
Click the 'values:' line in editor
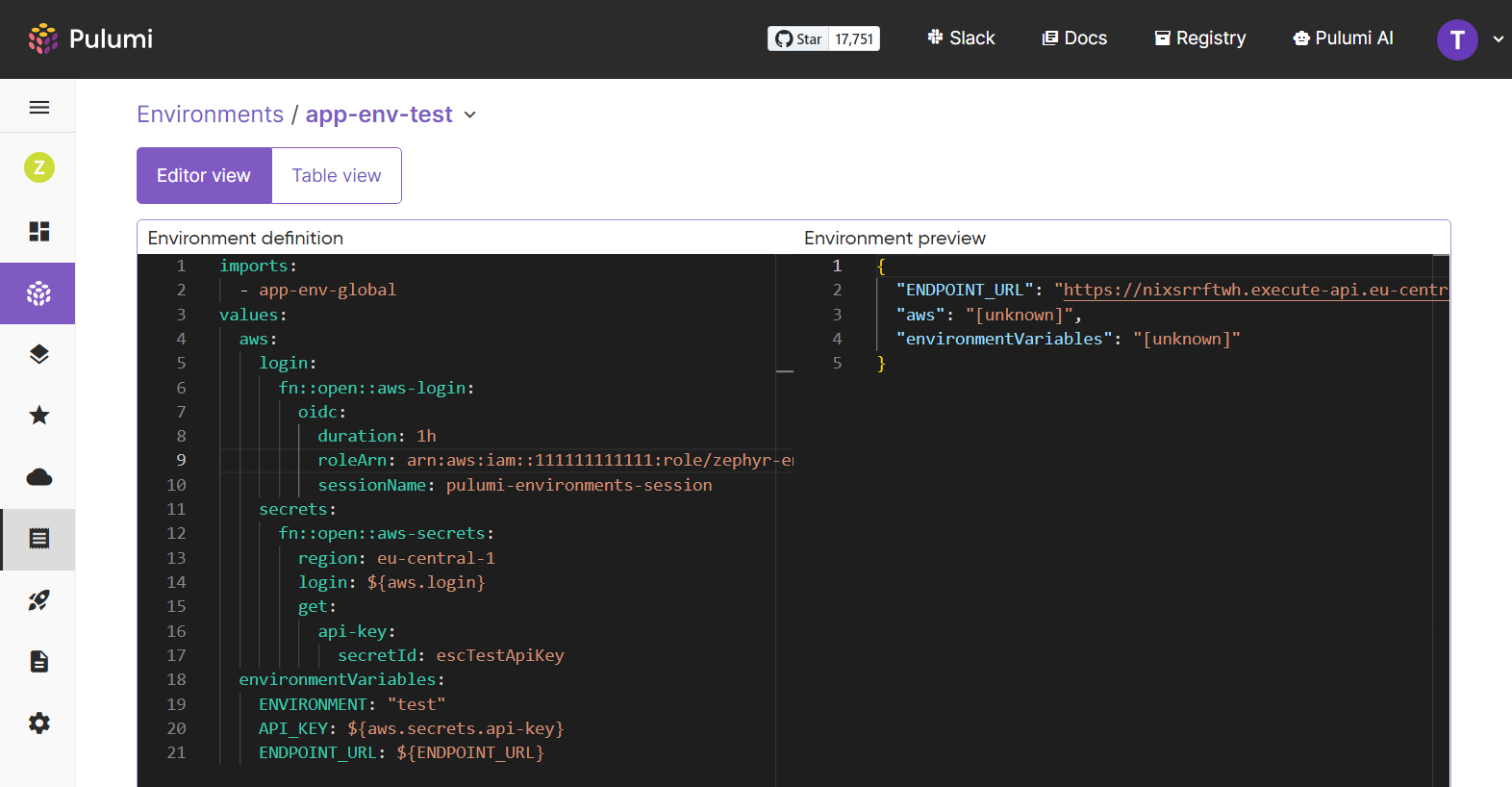click(x=253, y=315)
